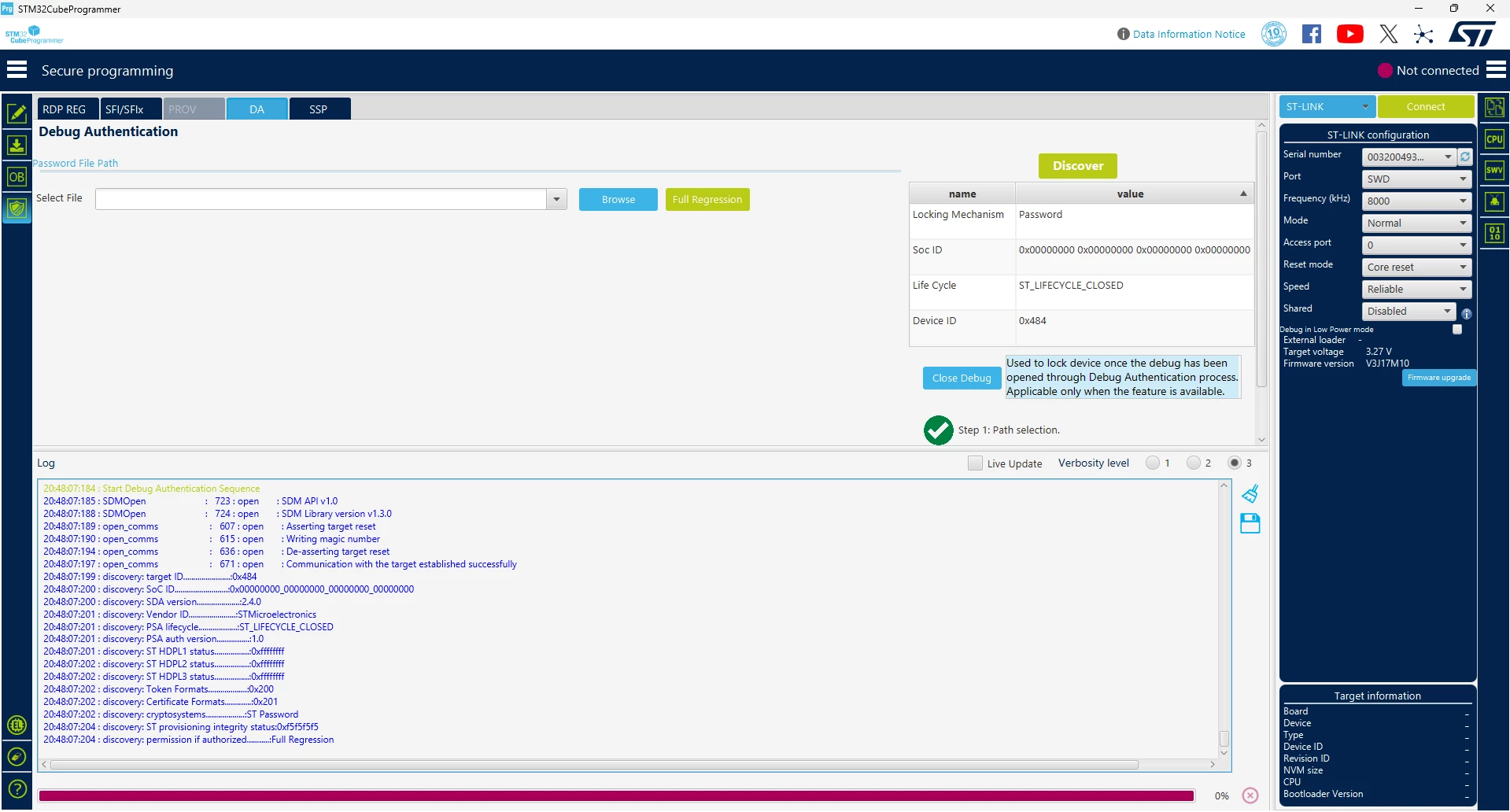Viewport: 1510px width, 812px height.
Task: Switch to the SSP tab
Action: click(x=319, y=109)
